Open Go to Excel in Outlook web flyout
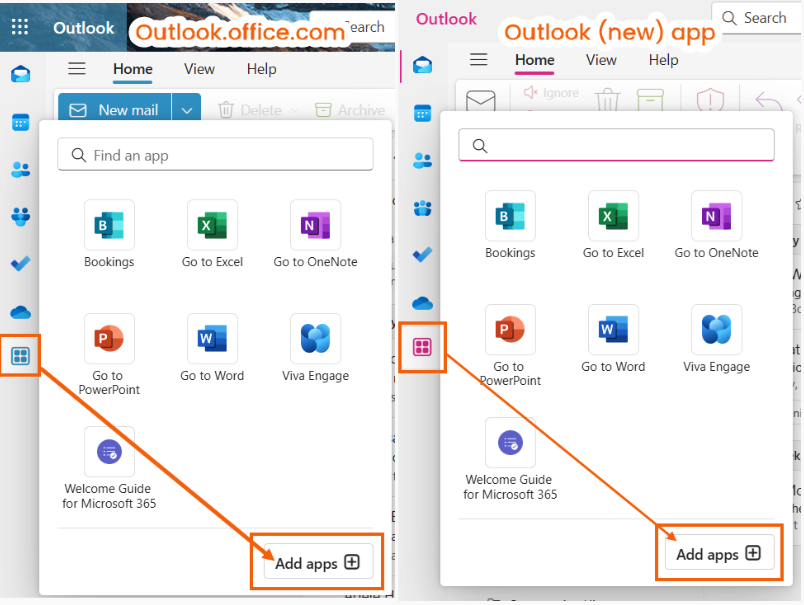 (212, 234)
